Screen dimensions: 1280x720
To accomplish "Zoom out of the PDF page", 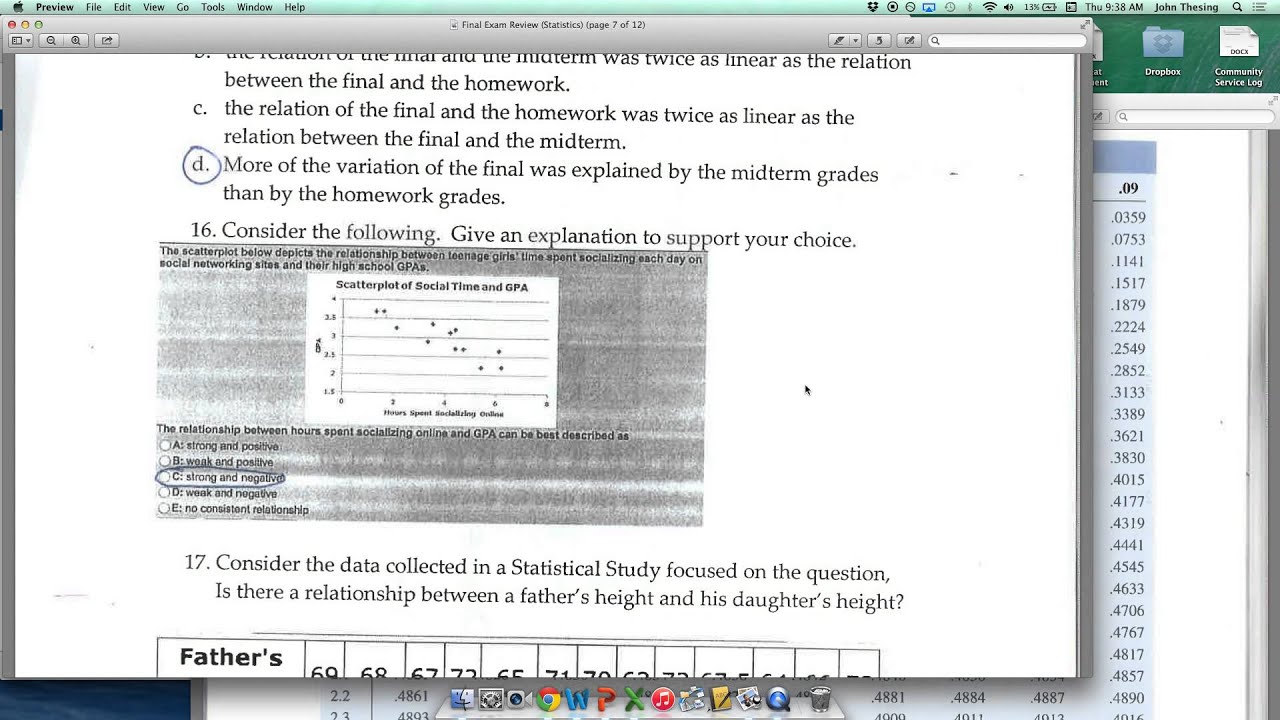I will pyautogui.click(x=51, y=41).
